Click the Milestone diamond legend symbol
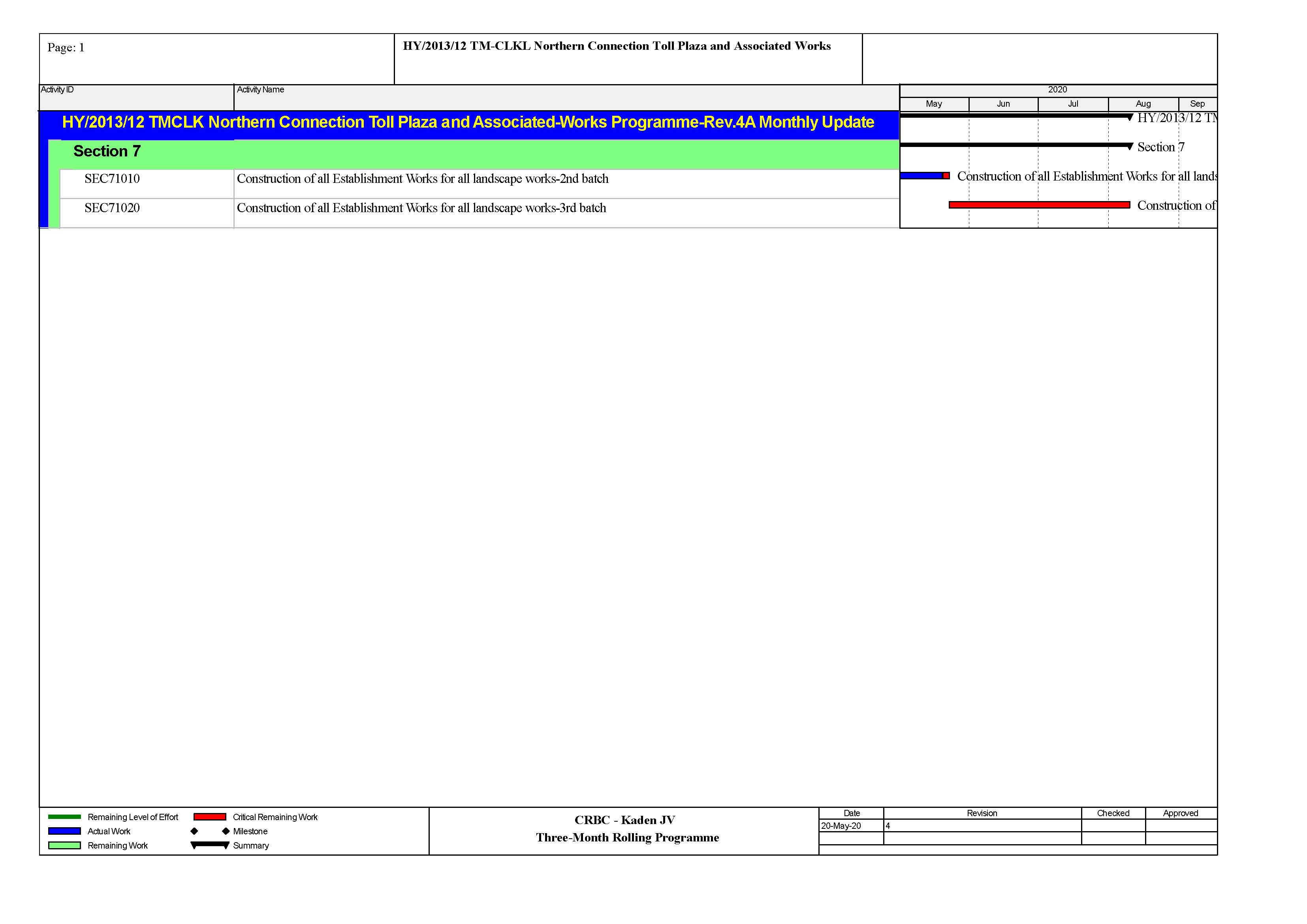 coord(194,831)
